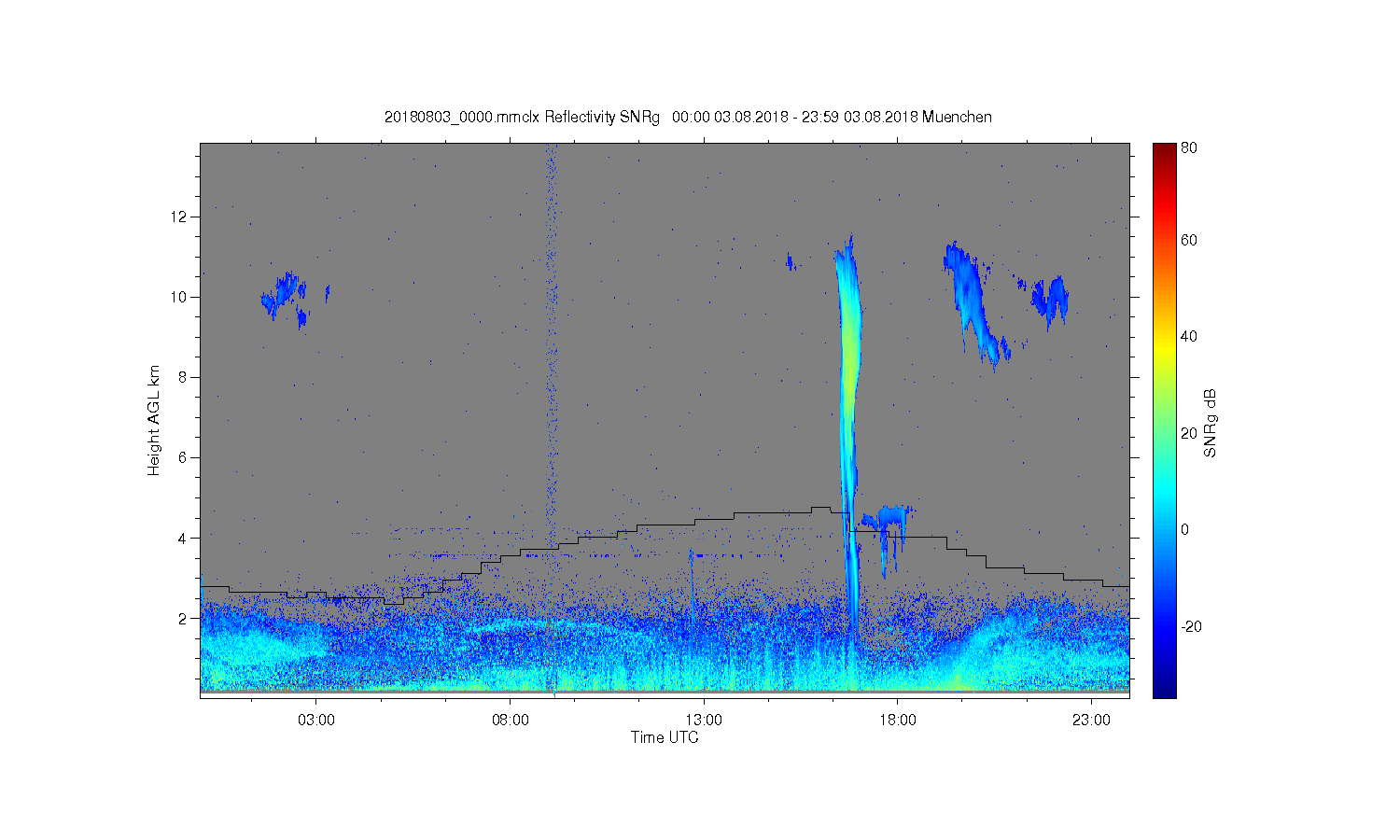Click the colorbar value -20
Screen dimensions: 1400x840
point(1192,626)
